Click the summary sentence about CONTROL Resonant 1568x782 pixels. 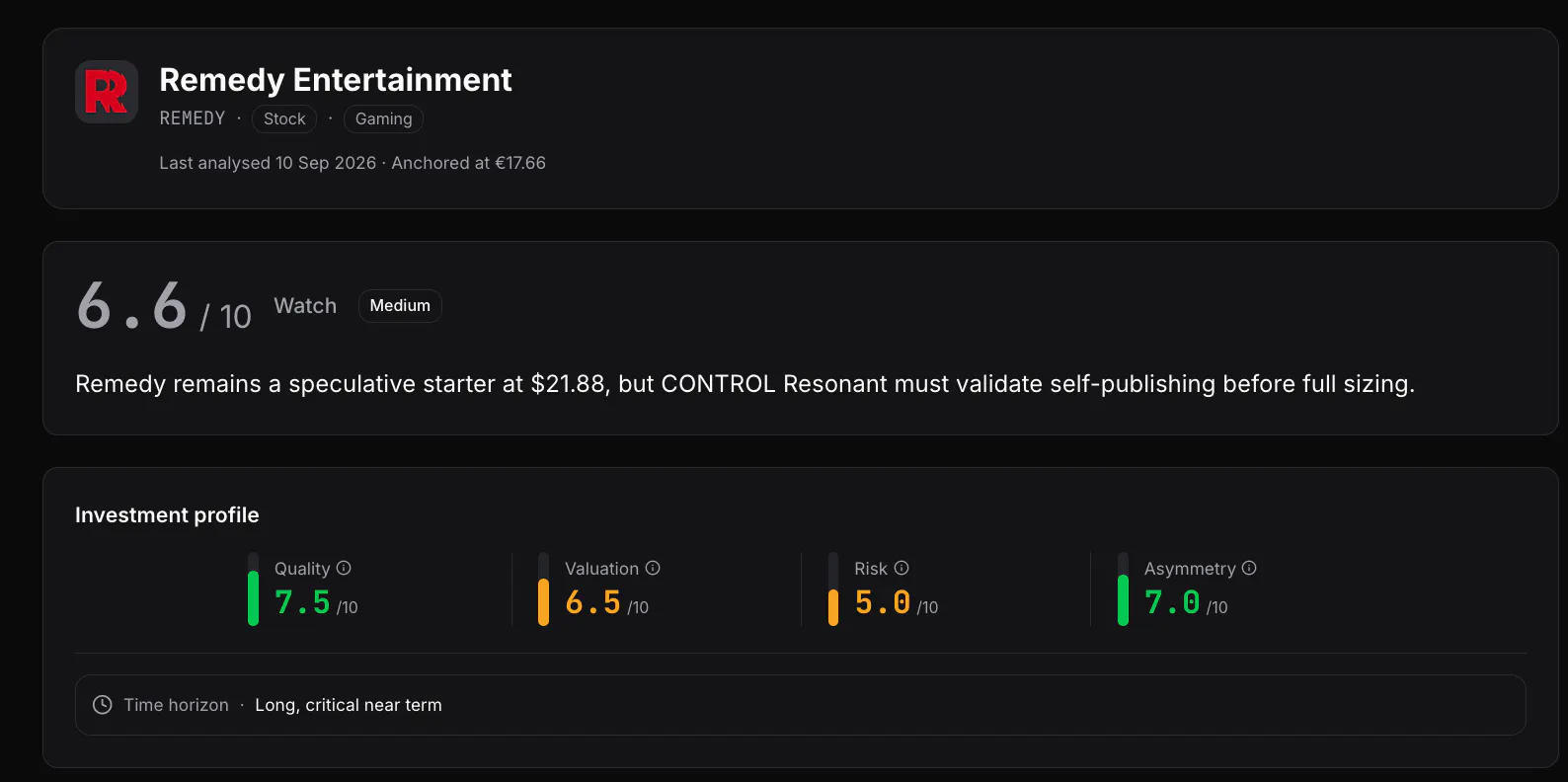pyautogui.click(x=745, y=384)
